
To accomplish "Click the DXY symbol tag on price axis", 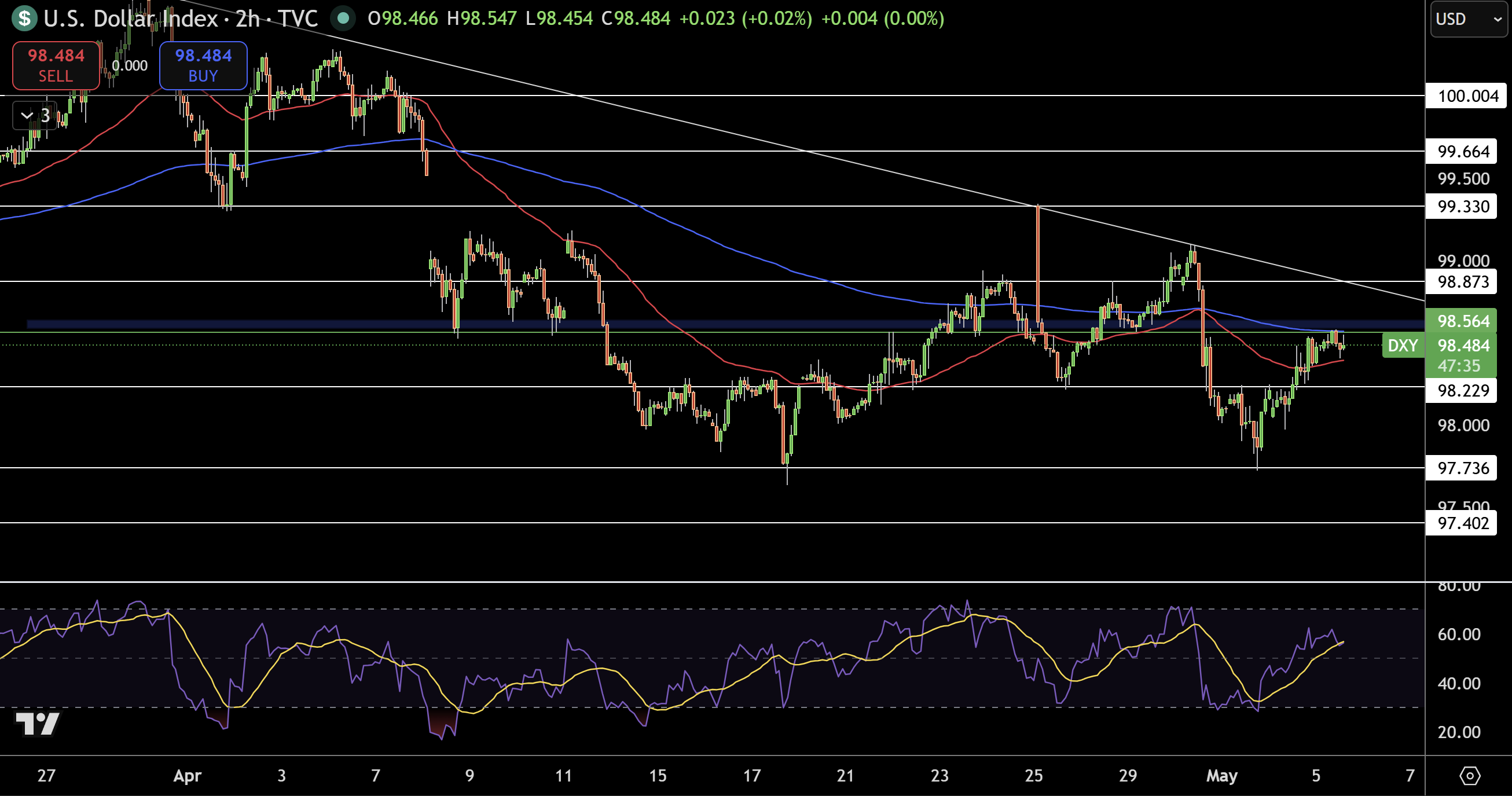I will (1402, 345).
